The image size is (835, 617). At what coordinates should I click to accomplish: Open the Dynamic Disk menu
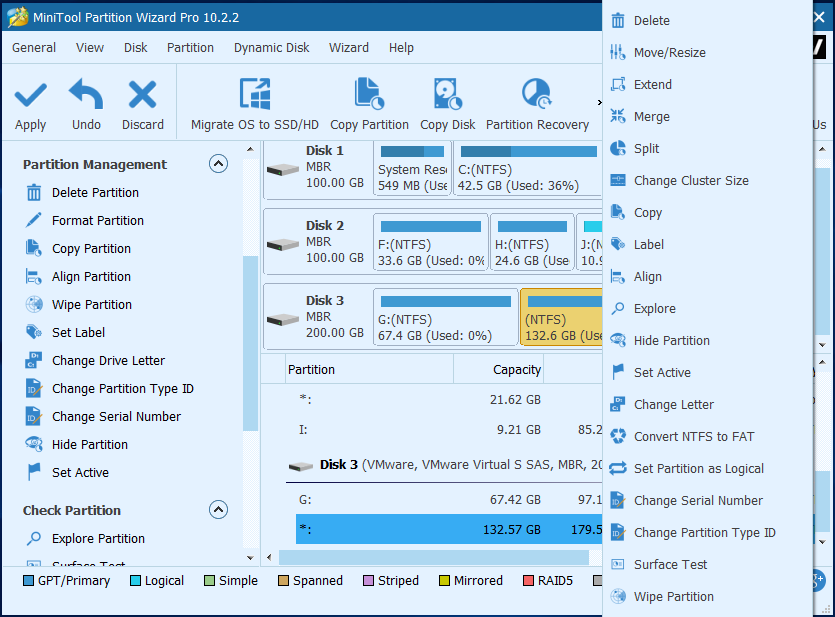click(x=272, y=47)
